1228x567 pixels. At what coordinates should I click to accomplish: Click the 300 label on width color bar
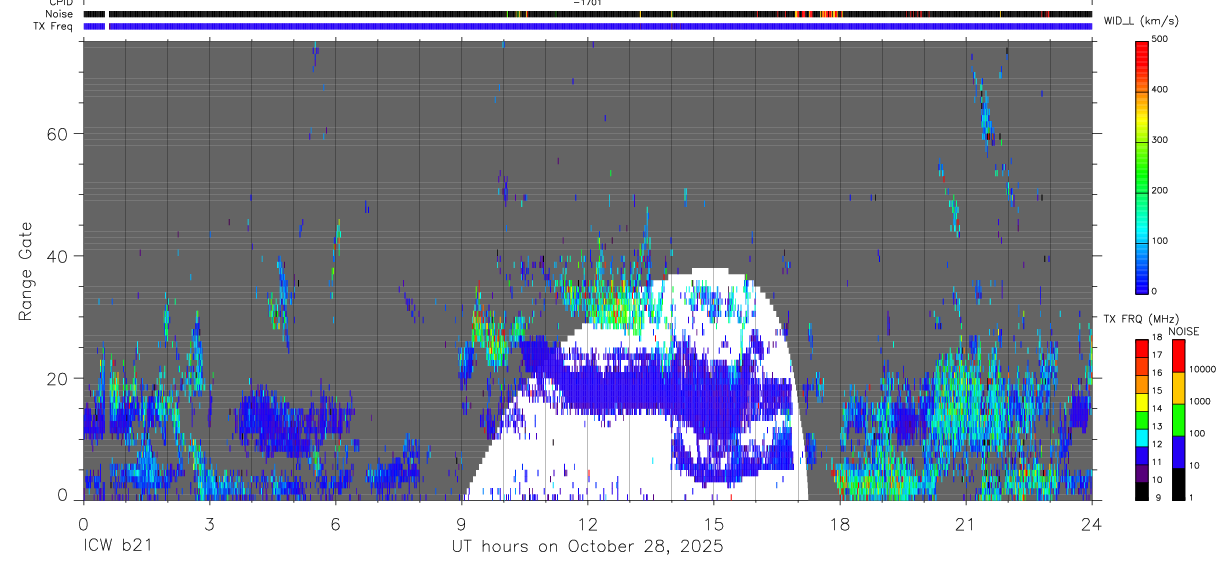tap(1160, 140)
